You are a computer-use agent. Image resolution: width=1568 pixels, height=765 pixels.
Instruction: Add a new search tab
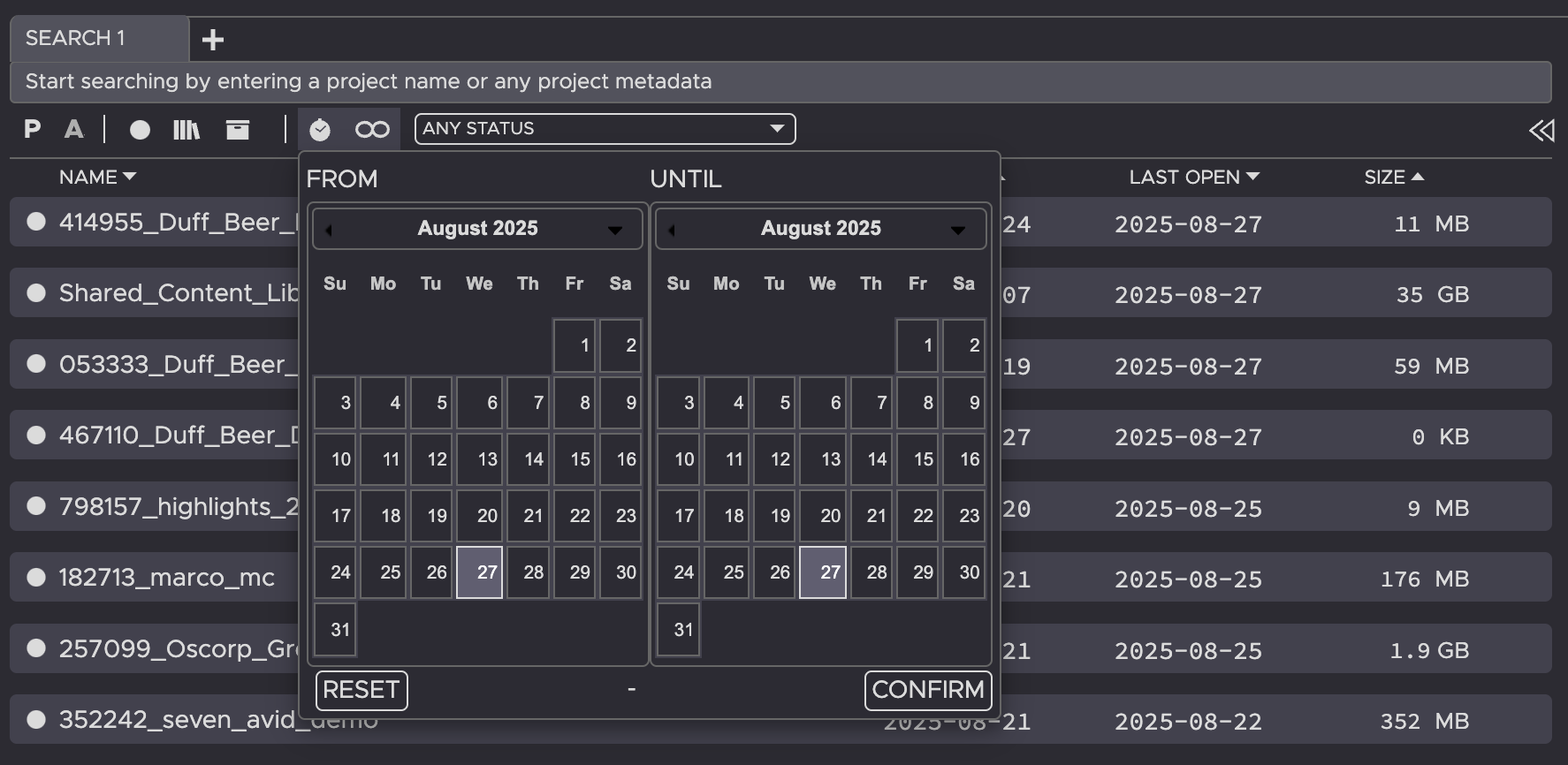213,40
